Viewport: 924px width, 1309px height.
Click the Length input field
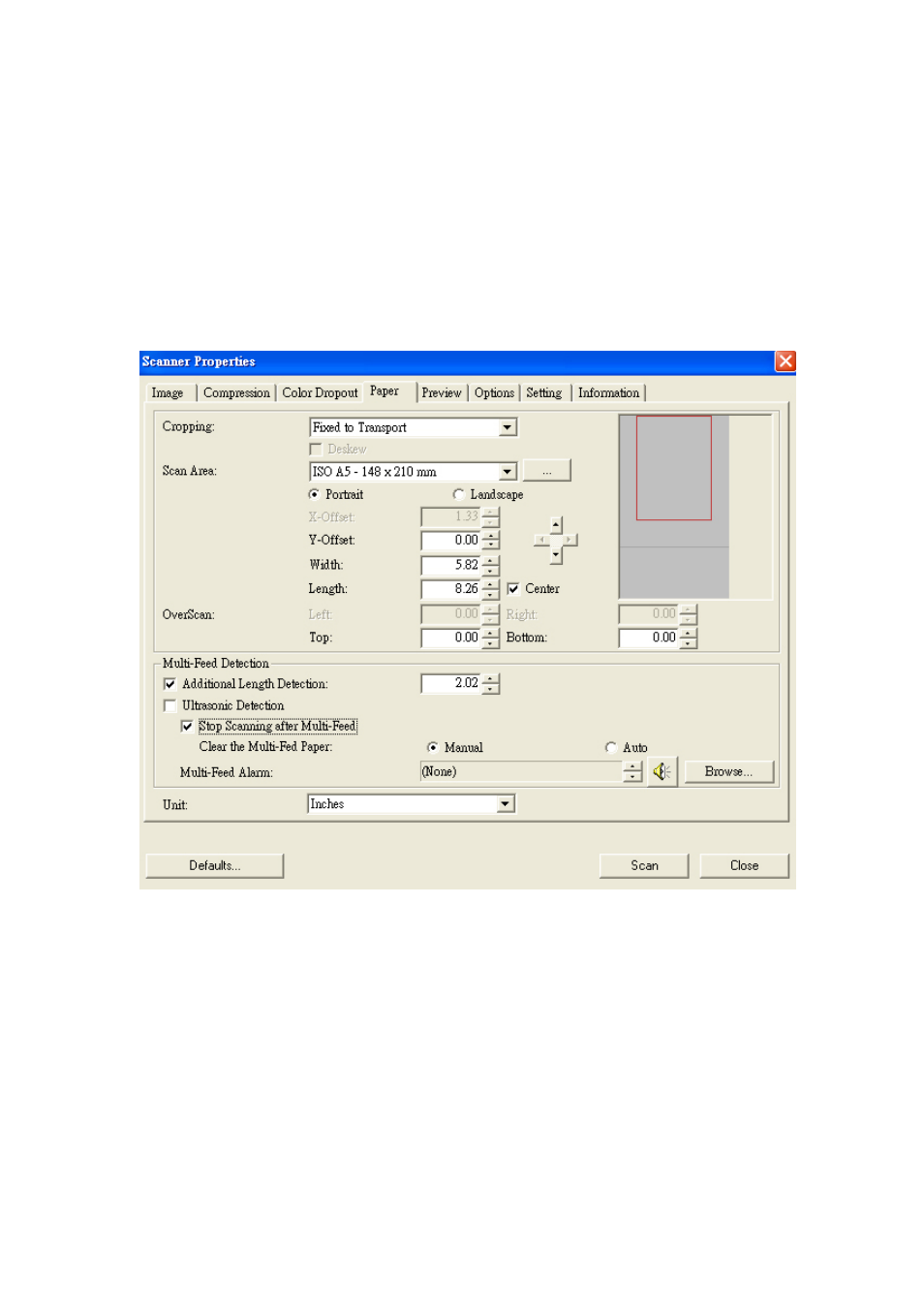(x=451, y=589)
